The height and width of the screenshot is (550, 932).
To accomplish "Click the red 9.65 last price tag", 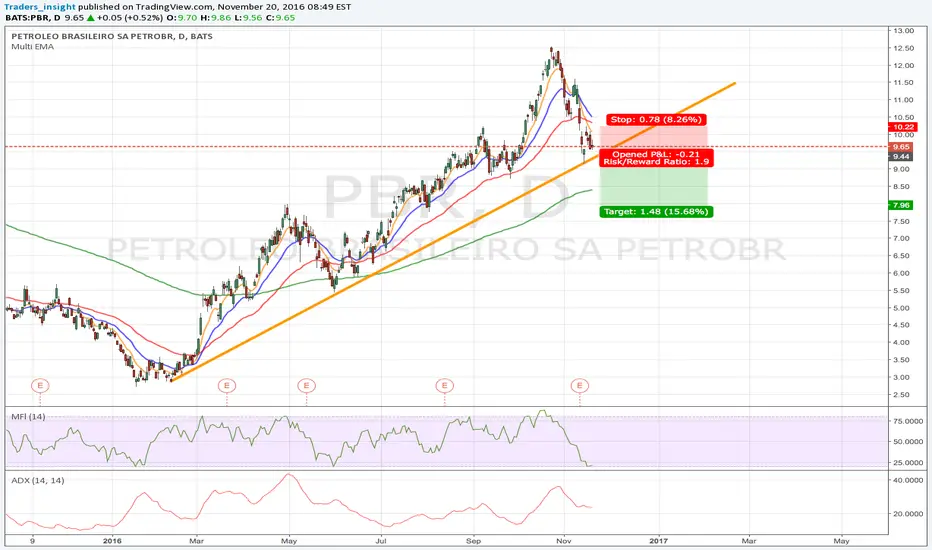I will (x=900, y=147).
